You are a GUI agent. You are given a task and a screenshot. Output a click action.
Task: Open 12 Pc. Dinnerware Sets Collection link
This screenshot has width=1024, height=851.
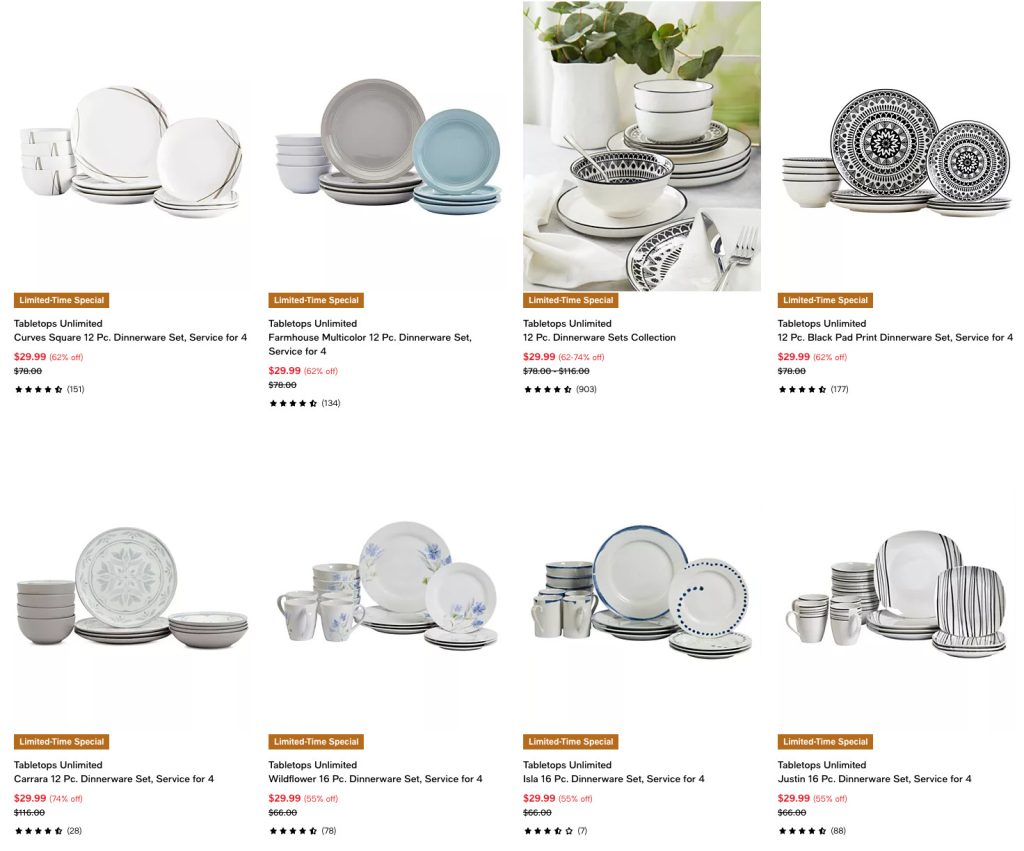tap(599, 338)
